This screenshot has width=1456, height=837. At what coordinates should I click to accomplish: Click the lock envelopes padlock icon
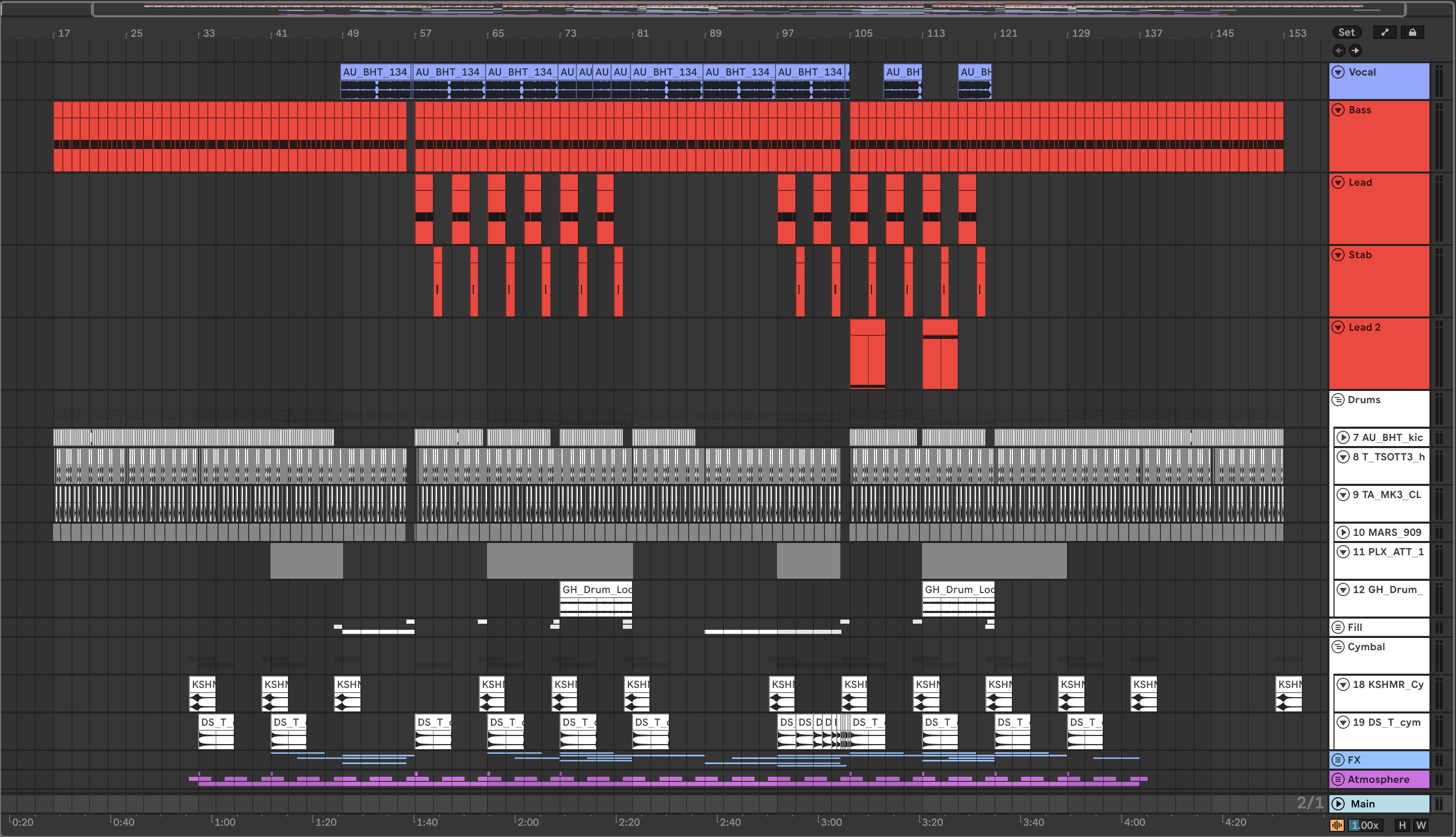click(x=1412, y=32)
